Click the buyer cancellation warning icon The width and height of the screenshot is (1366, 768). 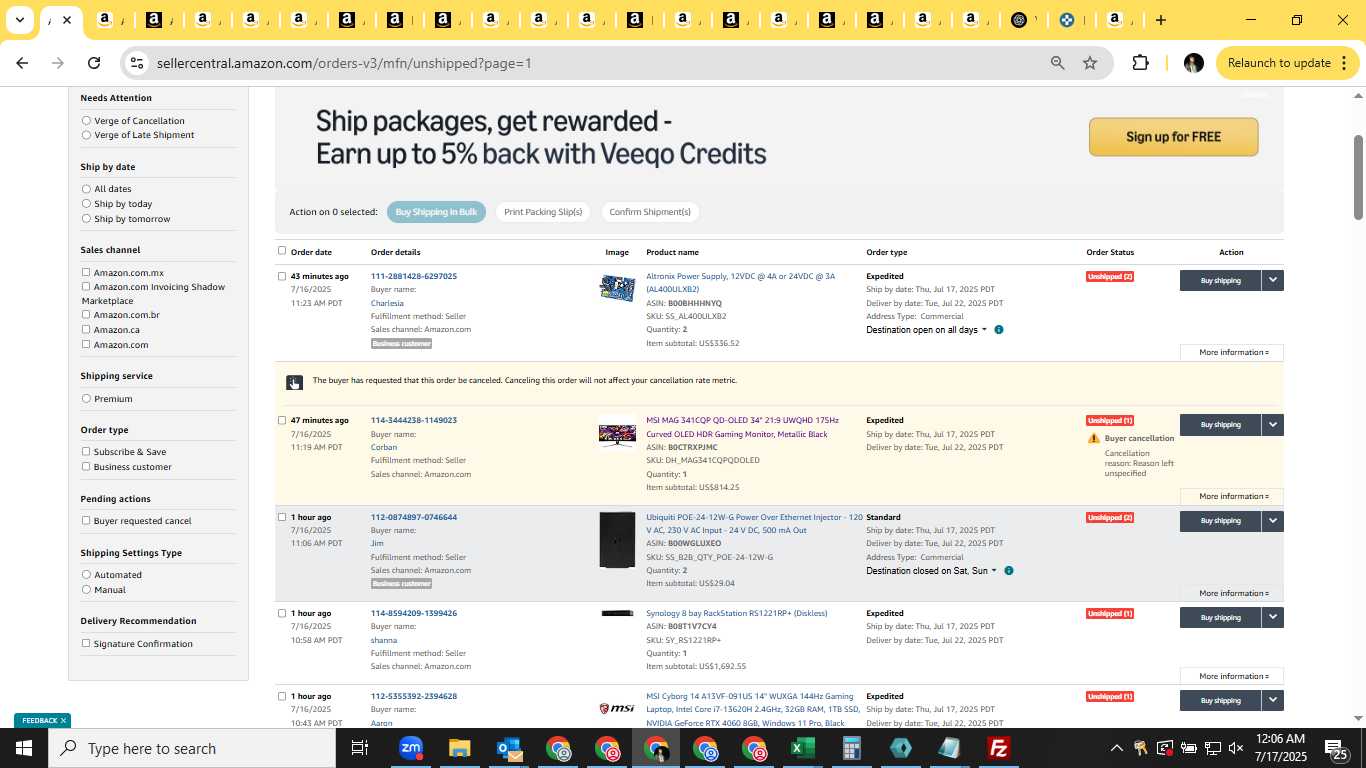pos(1094,438)
